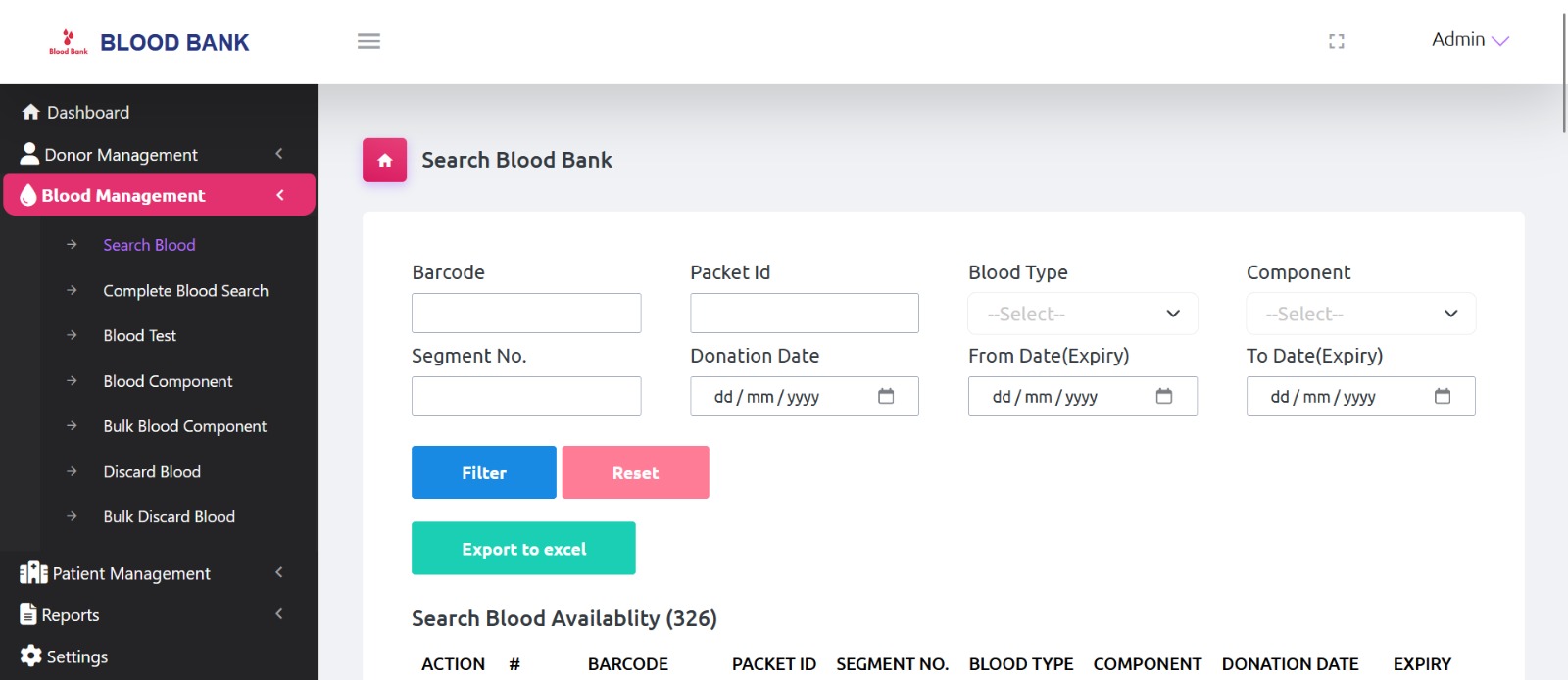Select Search Blood in the sidebar
The width and height of the screenshot is (1568, 680).
pyautogui.click(x=149, y=244)
